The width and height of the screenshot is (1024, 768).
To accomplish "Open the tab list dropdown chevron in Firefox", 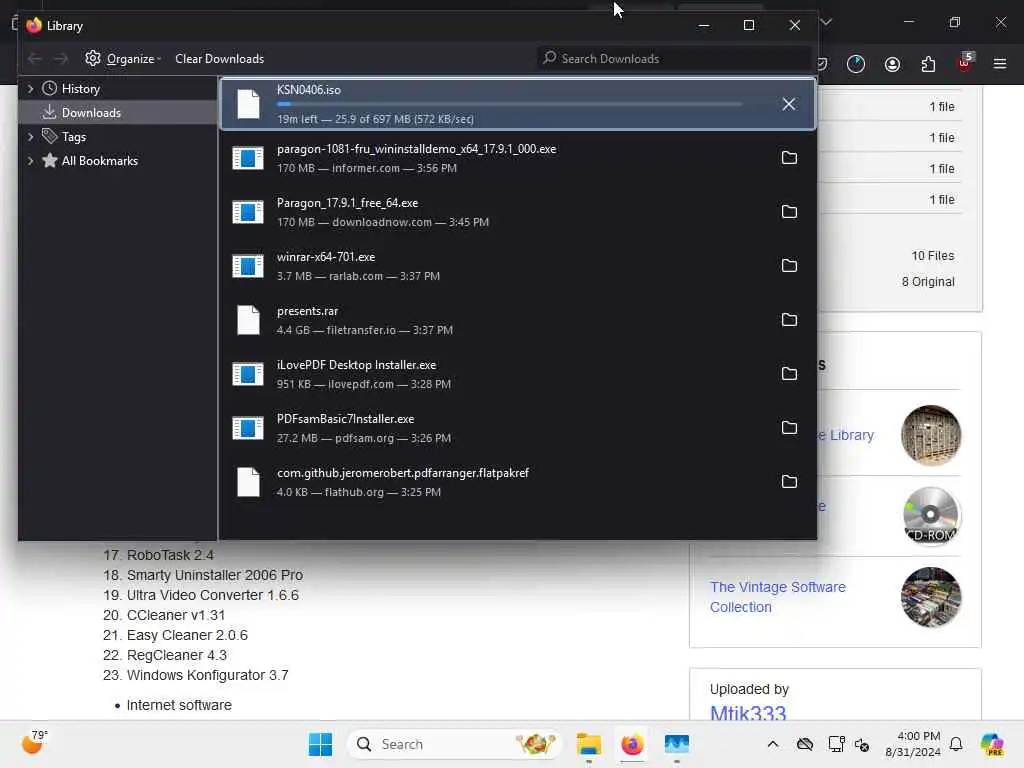I will click(826, 22).
